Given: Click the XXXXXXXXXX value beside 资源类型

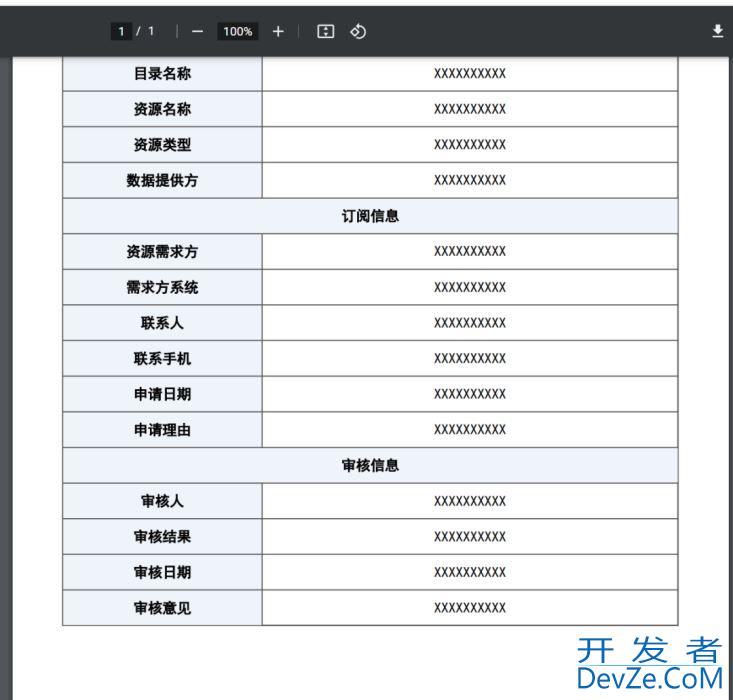Looking at the screenshot, I should [x=470, y=144].
